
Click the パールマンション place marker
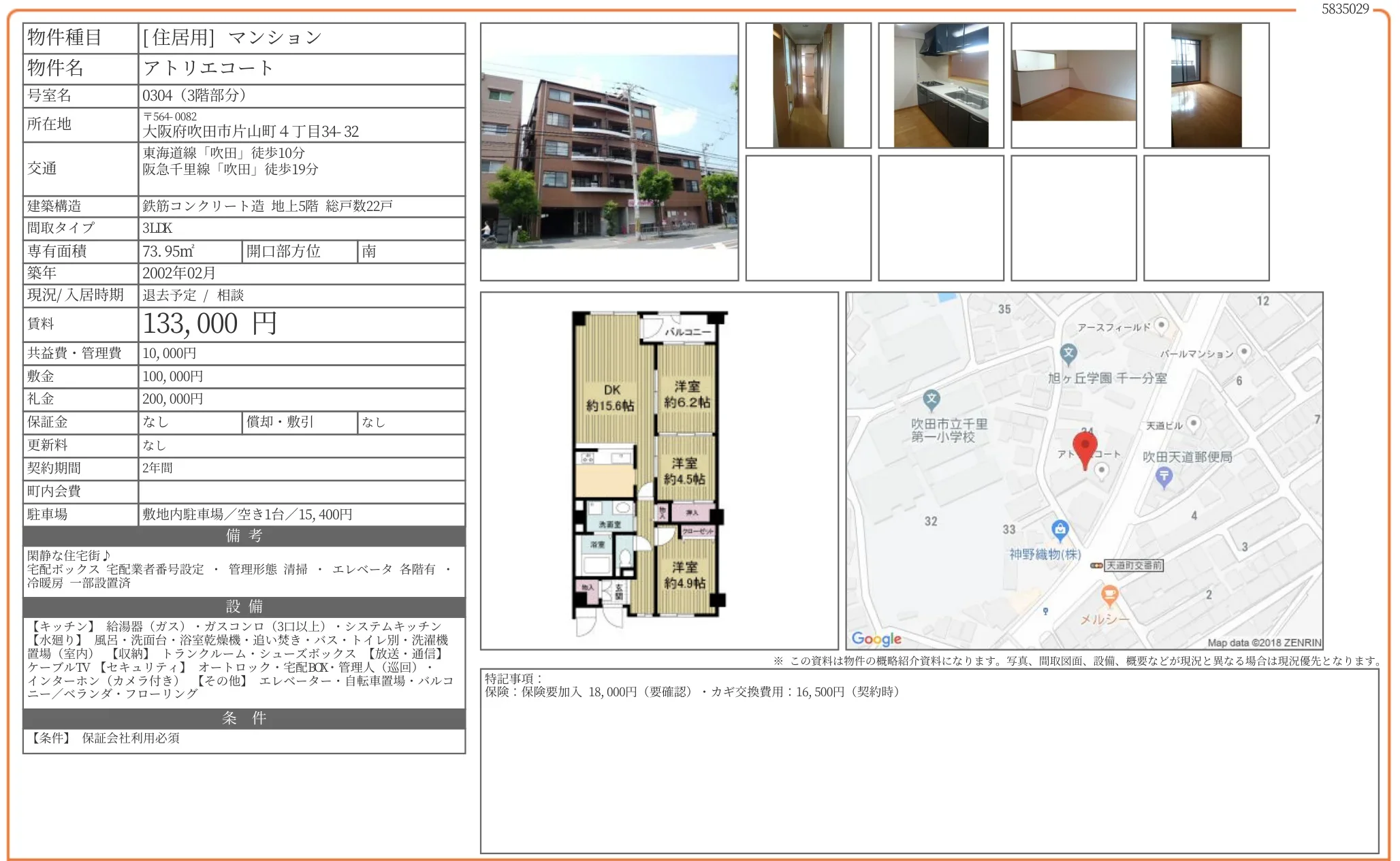pyautogui.click(x=1244, y=351)
